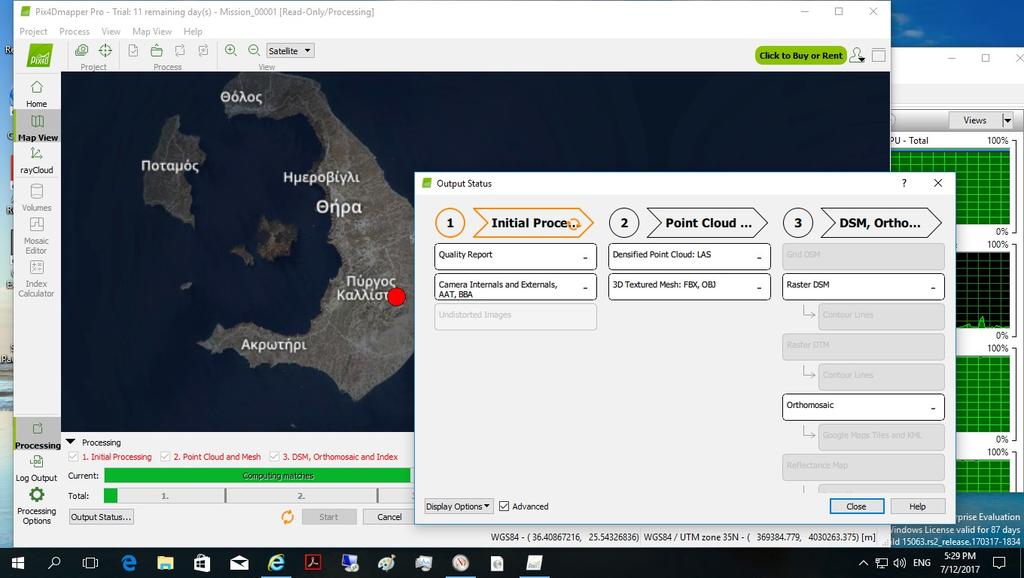Open Microsoft Edge from the taskbar
Viewport: 1024px width, 578px height.
pyautogui.click(x=129, y=563)
